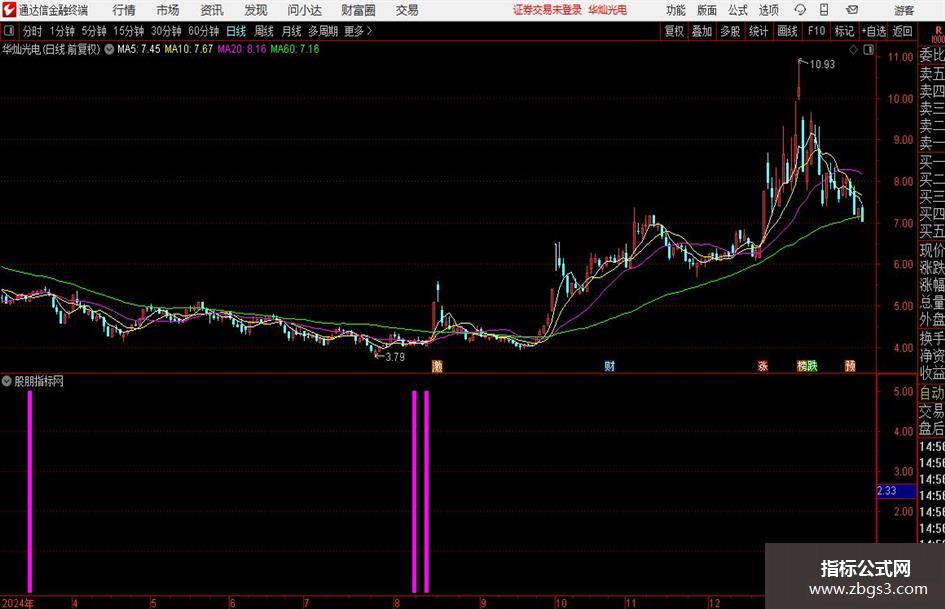Toggle the left sidebar panel icon
This screenshot has height=609, width=945.
pos(9,31)
